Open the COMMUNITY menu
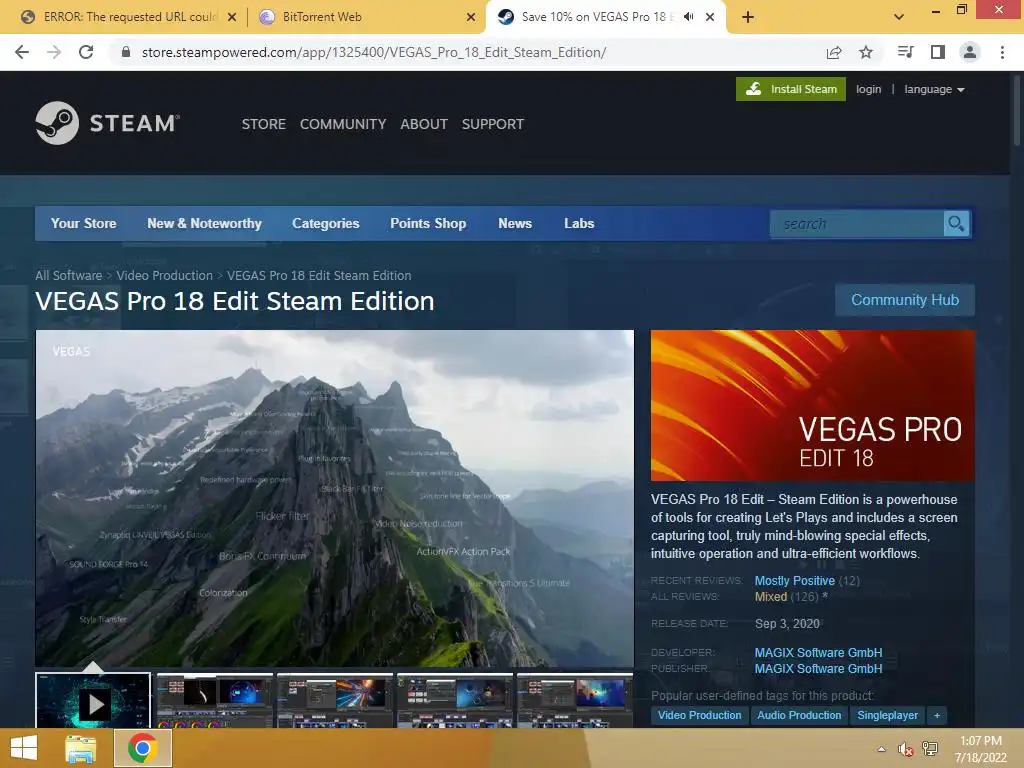Viewport: 1024px width, 768px height. [x=343, y=124]
